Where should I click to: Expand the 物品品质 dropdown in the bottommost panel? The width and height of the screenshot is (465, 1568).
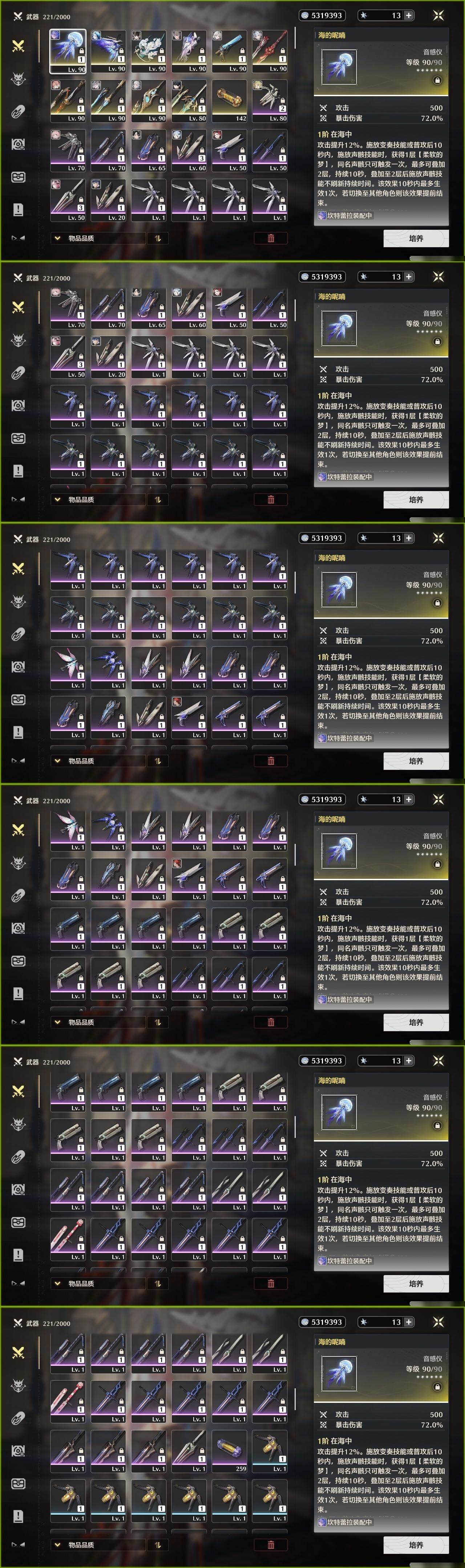[x=97, y=1544]
